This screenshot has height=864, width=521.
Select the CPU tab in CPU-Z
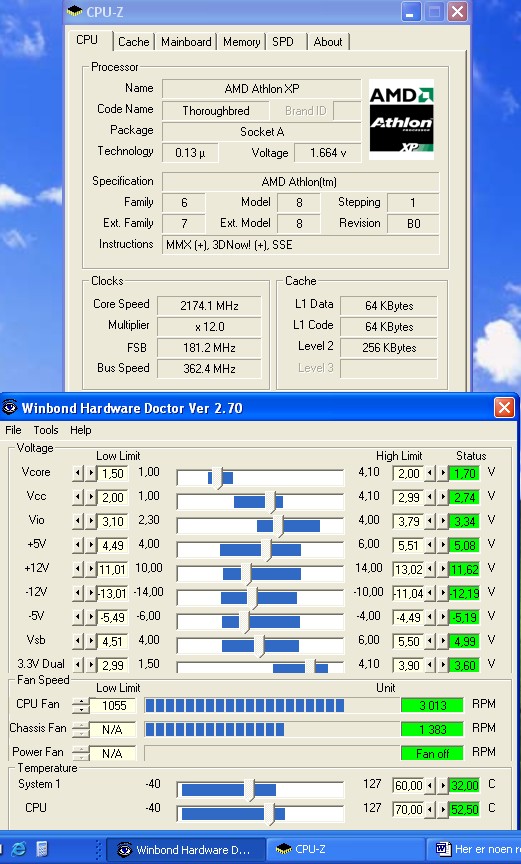pyautogui.click(x=87, y=40)
